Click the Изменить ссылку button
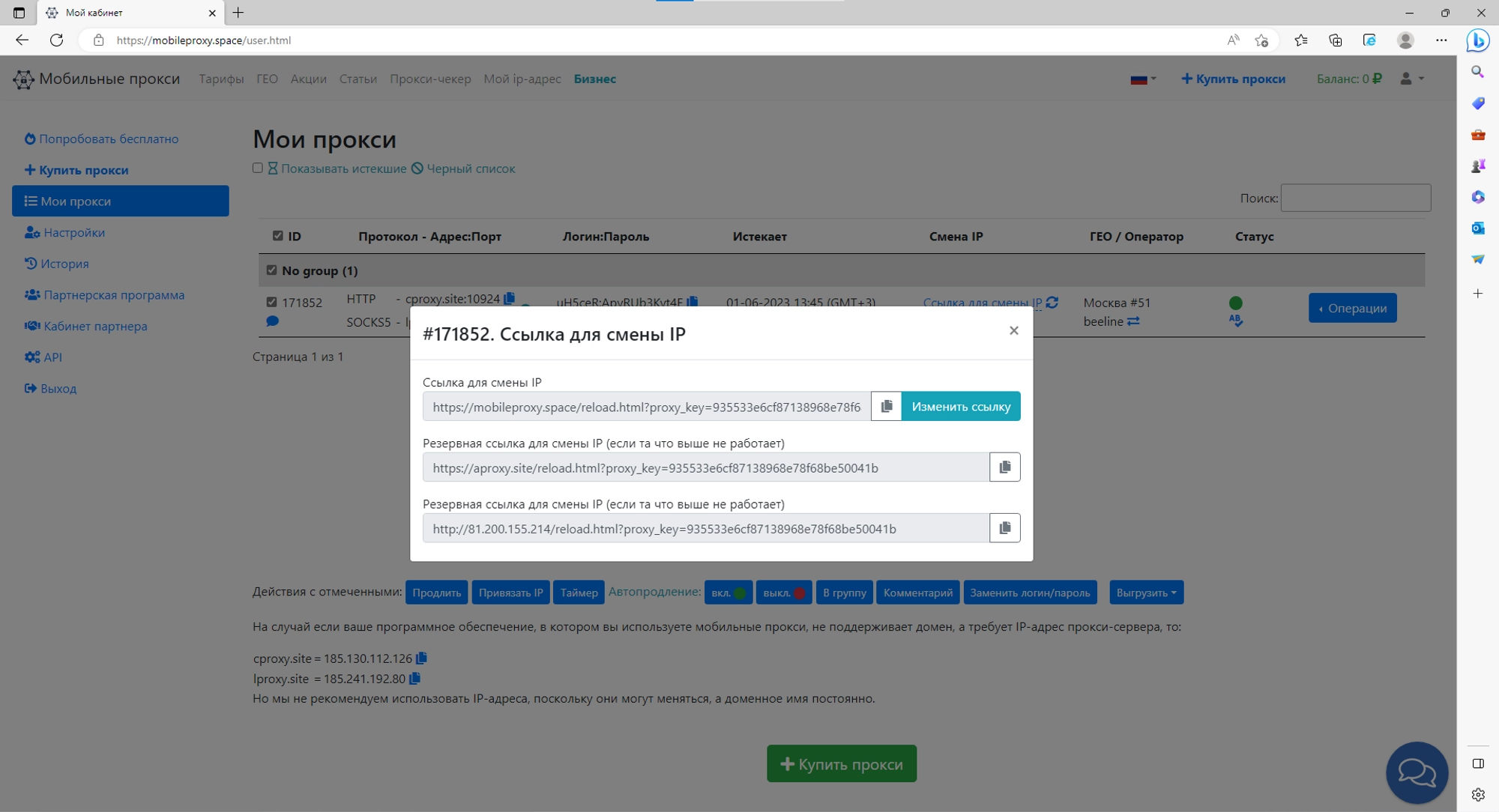The image size is (1499, 812). tap(961, 406)
